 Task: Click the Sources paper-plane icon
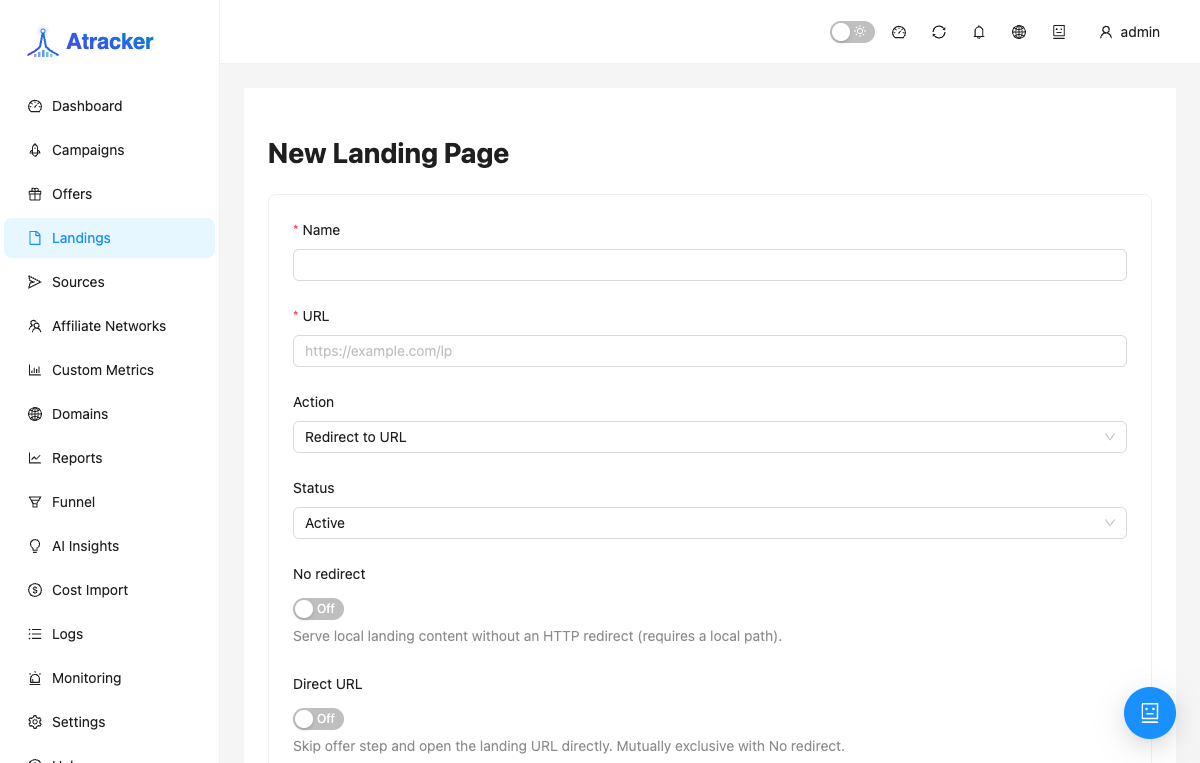[x=35, y=282]
